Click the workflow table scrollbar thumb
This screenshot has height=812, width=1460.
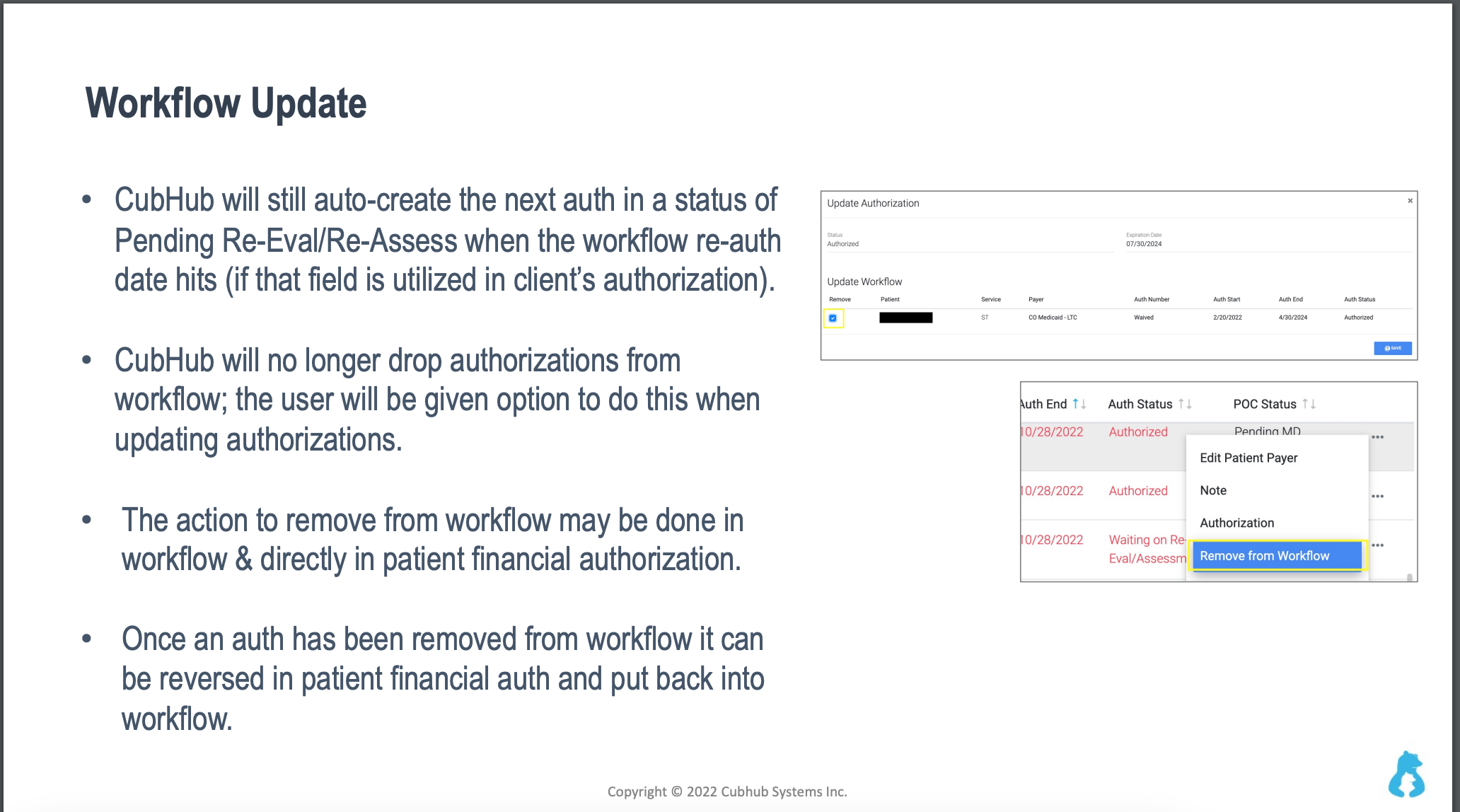click(x=1409, y=577)
